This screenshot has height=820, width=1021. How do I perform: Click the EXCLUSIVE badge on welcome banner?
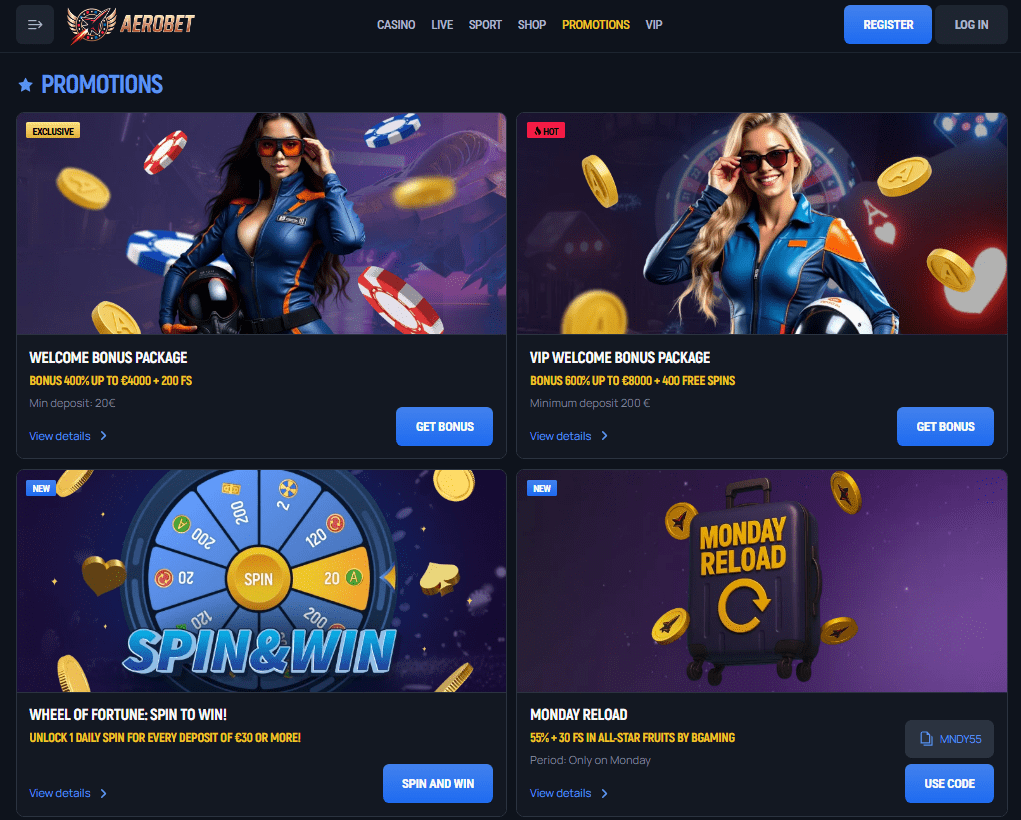[x=53, y=131]
